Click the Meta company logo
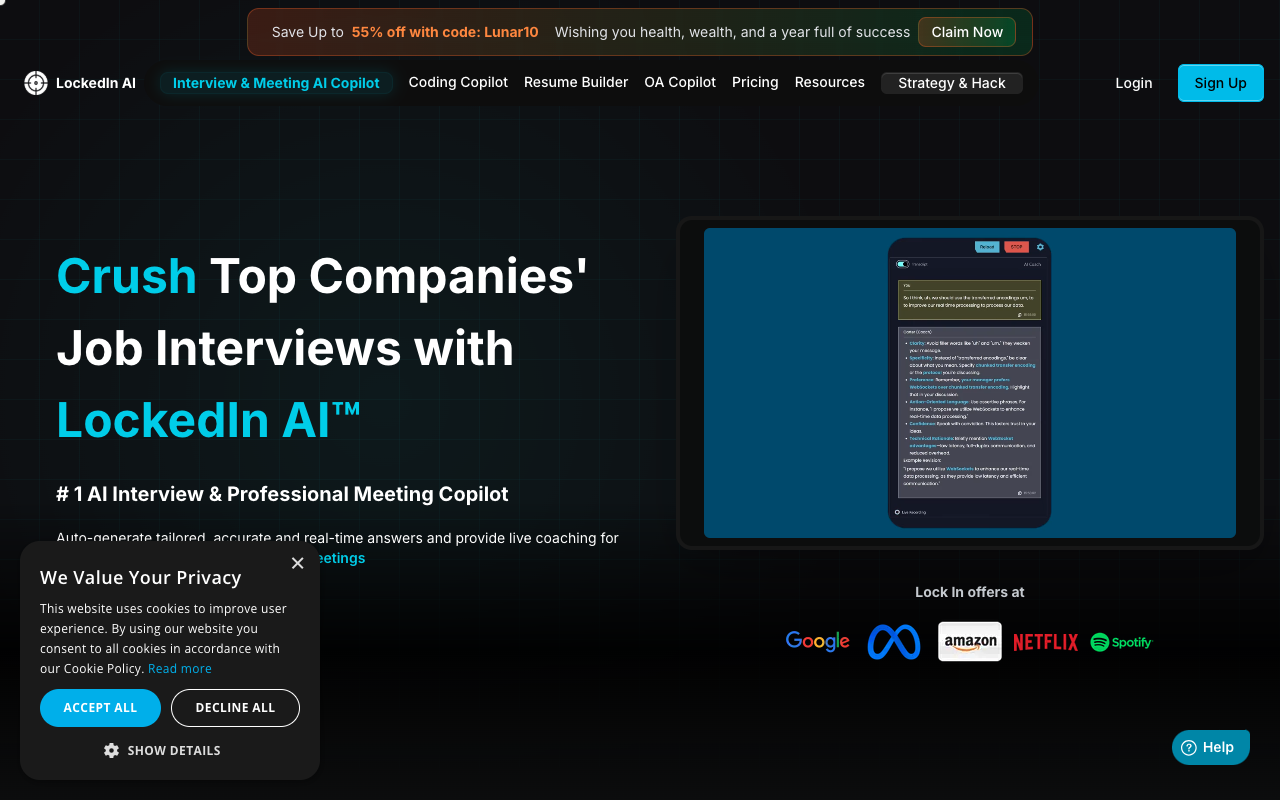Image resolution: width=1280 pixels, height=800 pixels. [x=894, y=642]
